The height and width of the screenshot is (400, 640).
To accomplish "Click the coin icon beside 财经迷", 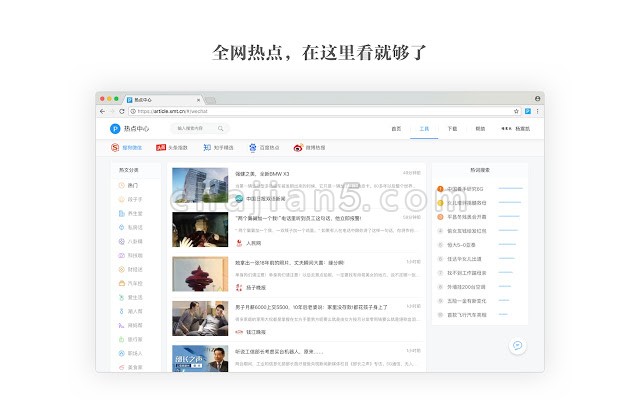I will click(121, 269).
